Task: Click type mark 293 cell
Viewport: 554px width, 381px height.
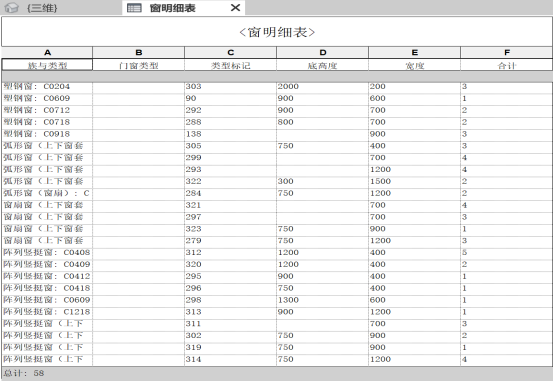Action: click(x=230, y=170)
